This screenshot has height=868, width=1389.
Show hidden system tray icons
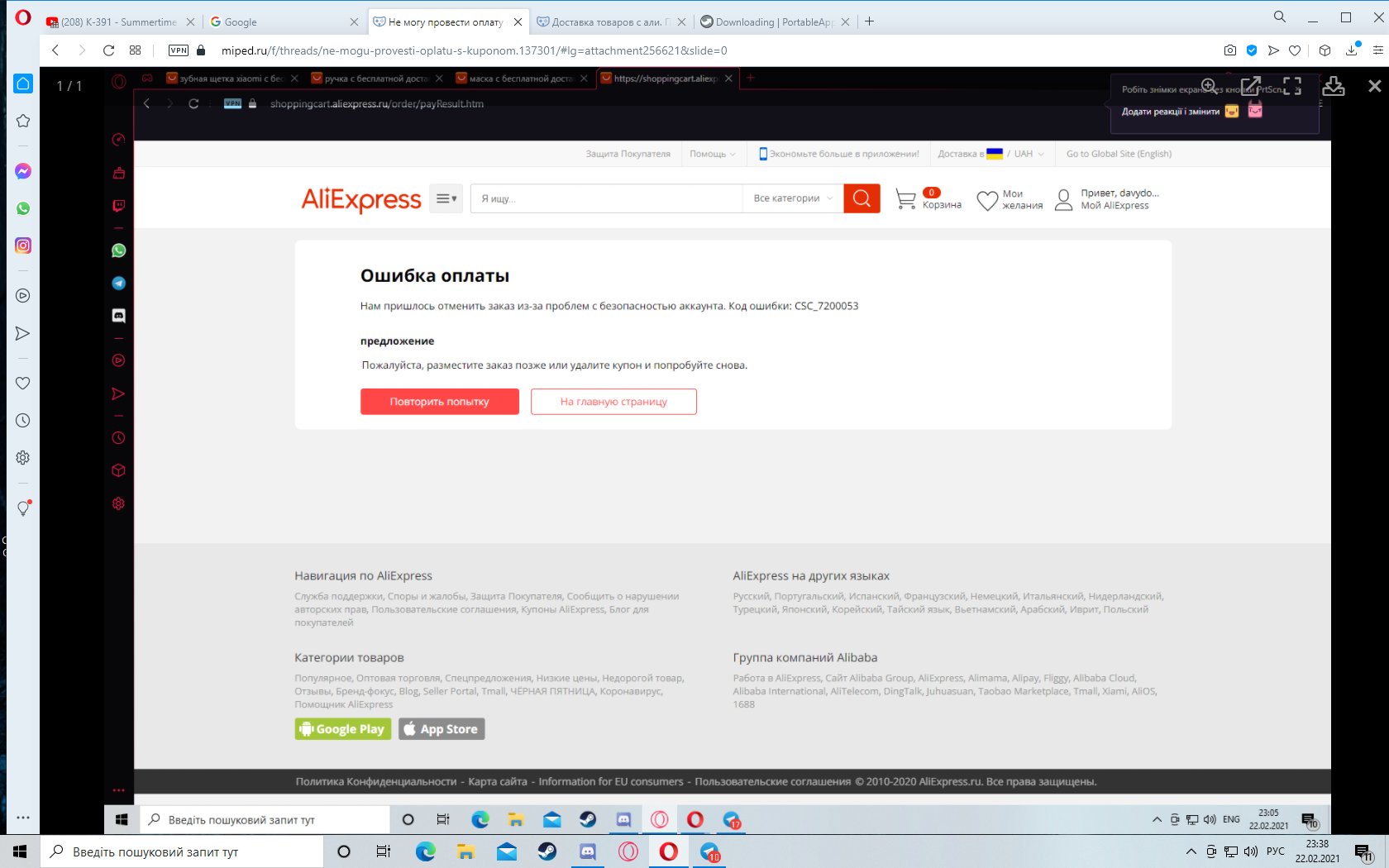click(1191, 851)
